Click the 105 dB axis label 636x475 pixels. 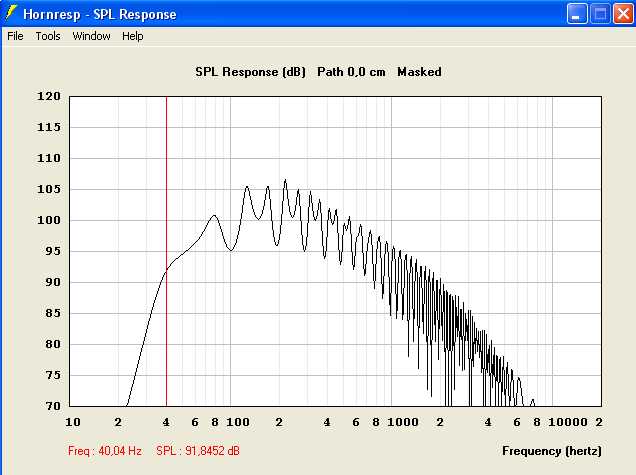[49, 189]
